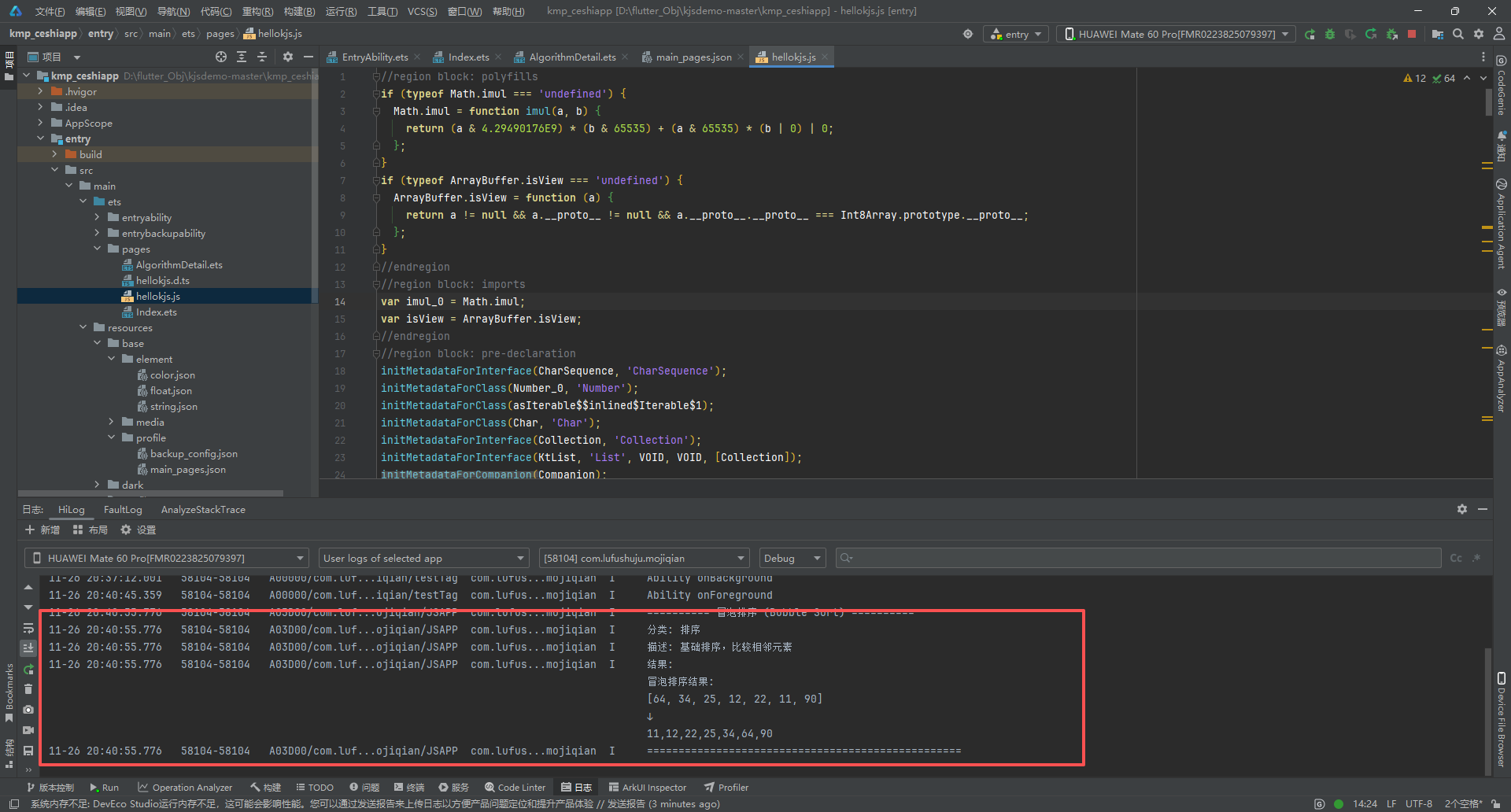Screen dimensions: 1511x812
Task: Take device screenshot with camera icon
Action: coord(28,710)
